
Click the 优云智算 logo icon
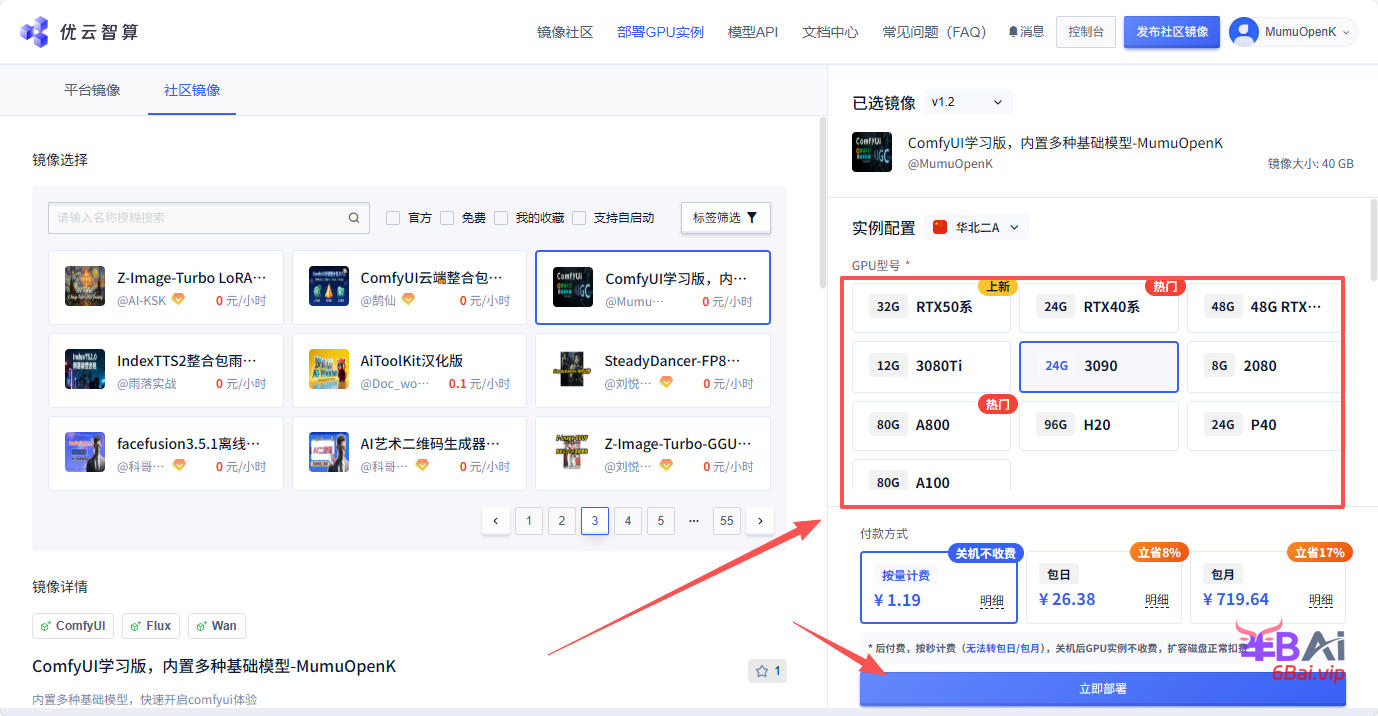(34, 32)
